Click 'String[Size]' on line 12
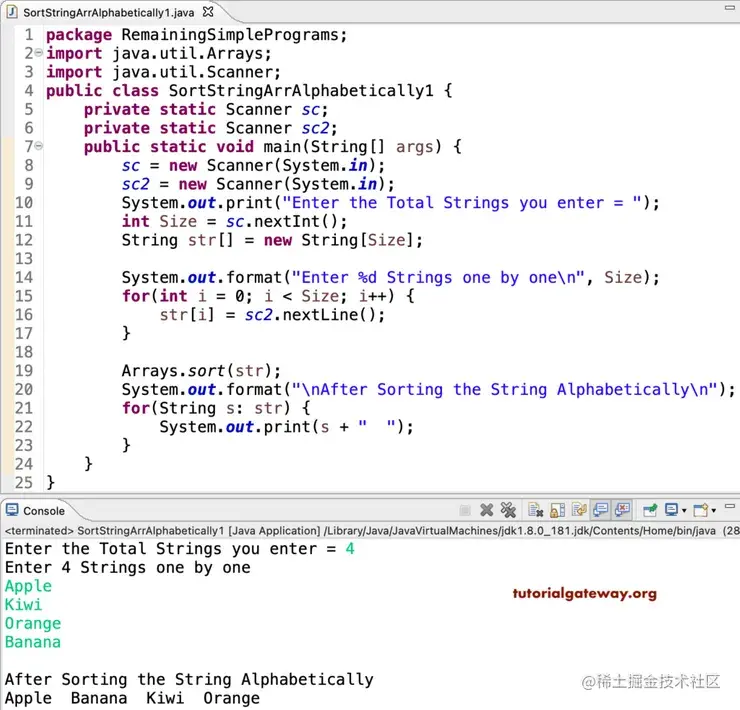The width and height of the screenshot is (740, 710). (x=358, y=240)
